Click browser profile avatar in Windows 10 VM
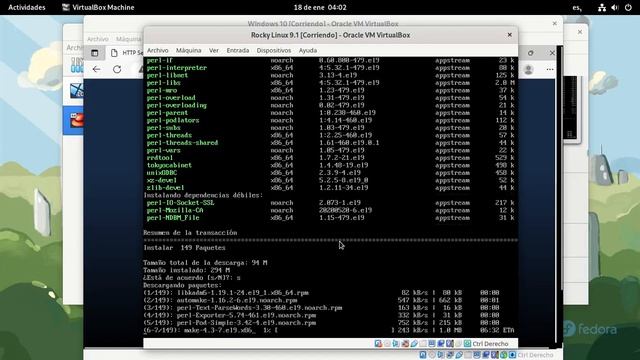This screenshot has width=640, height=360. [x=529, y=69]
